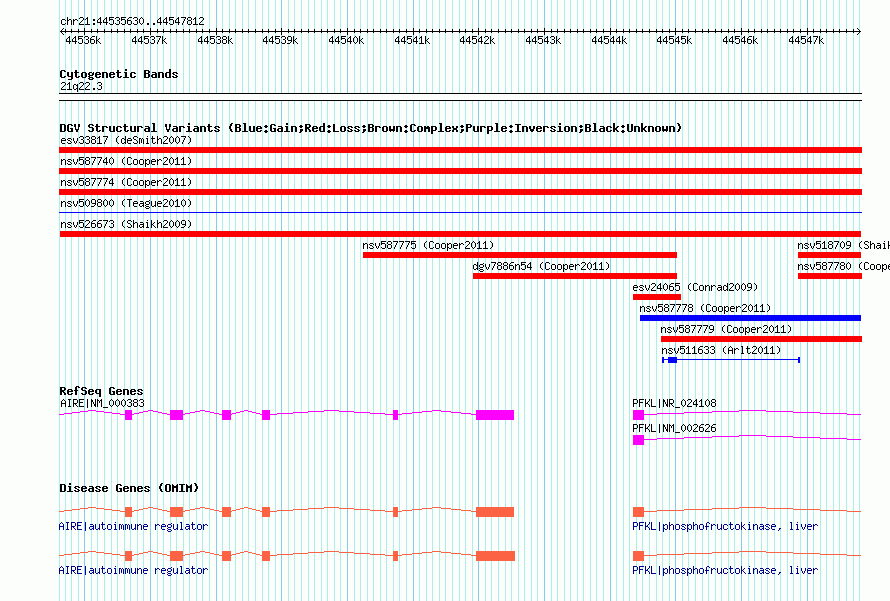Viewport: 890px width, 601px height.
Task: Click the chr21:44535630..44547812 coordinate label
Action: tap(132, 22)
